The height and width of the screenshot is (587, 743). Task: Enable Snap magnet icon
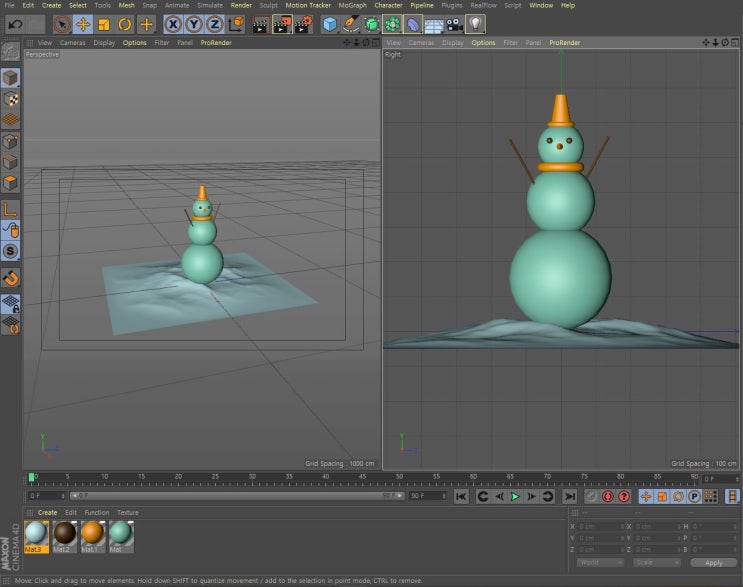[x=10, y=278]
